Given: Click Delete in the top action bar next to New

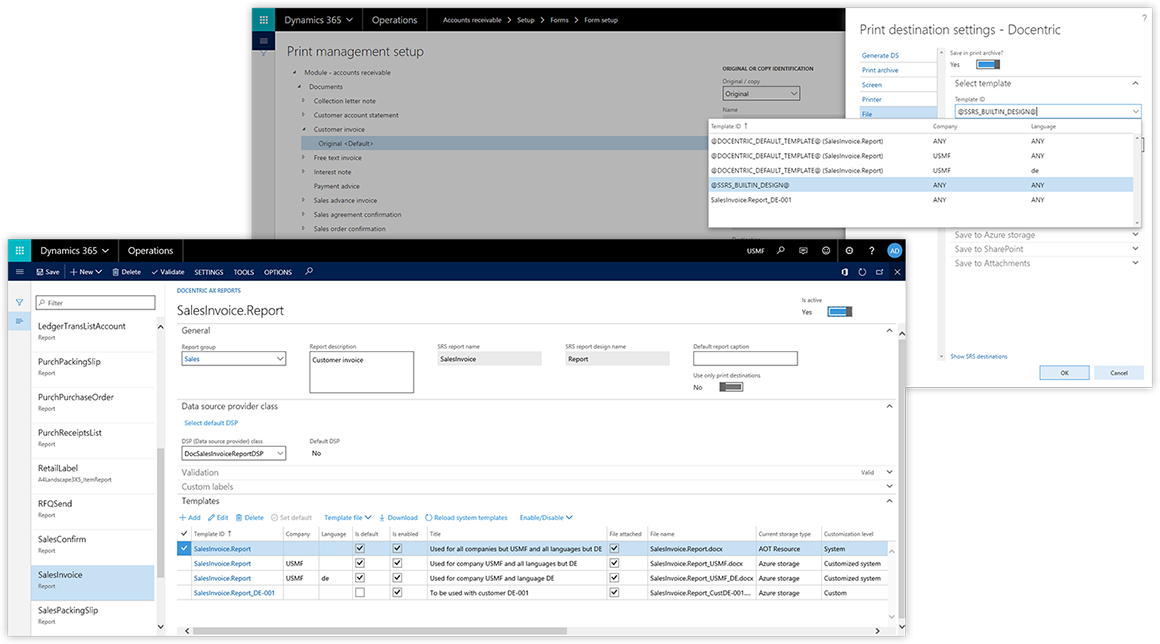Looking at the screenshot, I should click(127, 272).
